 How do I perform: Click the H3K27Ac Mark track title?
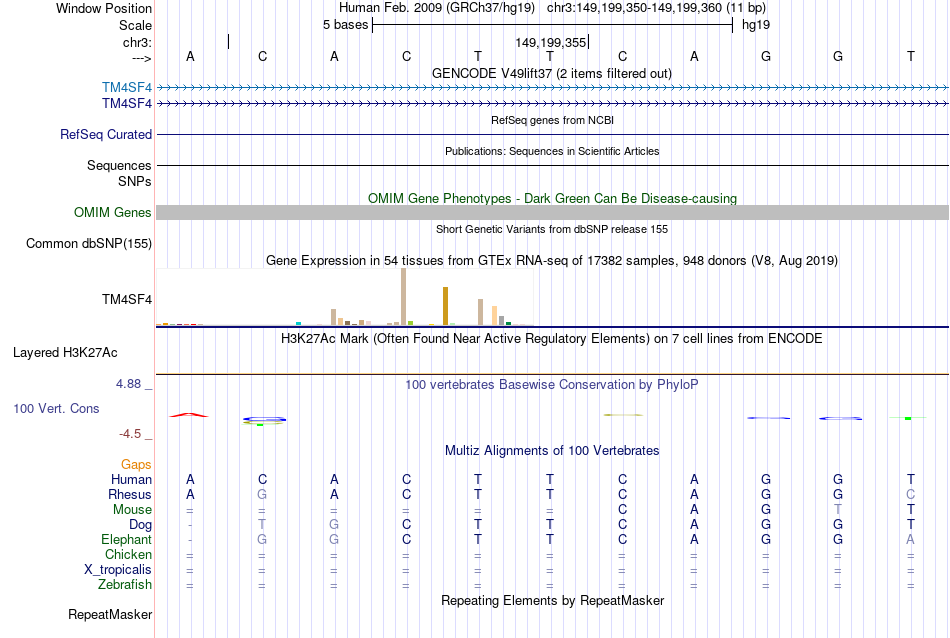click(x=552, y=338)
